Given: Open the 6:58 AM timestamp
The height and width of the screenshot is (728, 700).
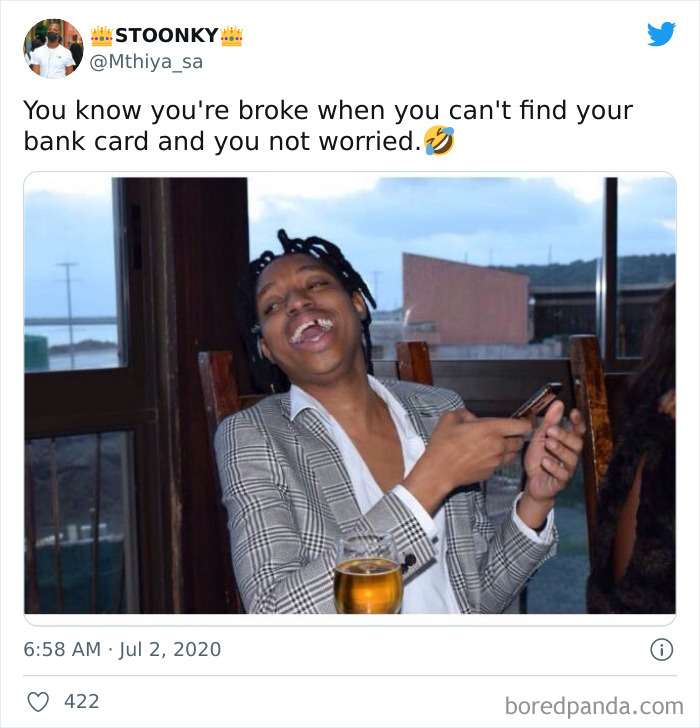Looking at the screenshot, I should pyautogui.click(x=62, y=649).
